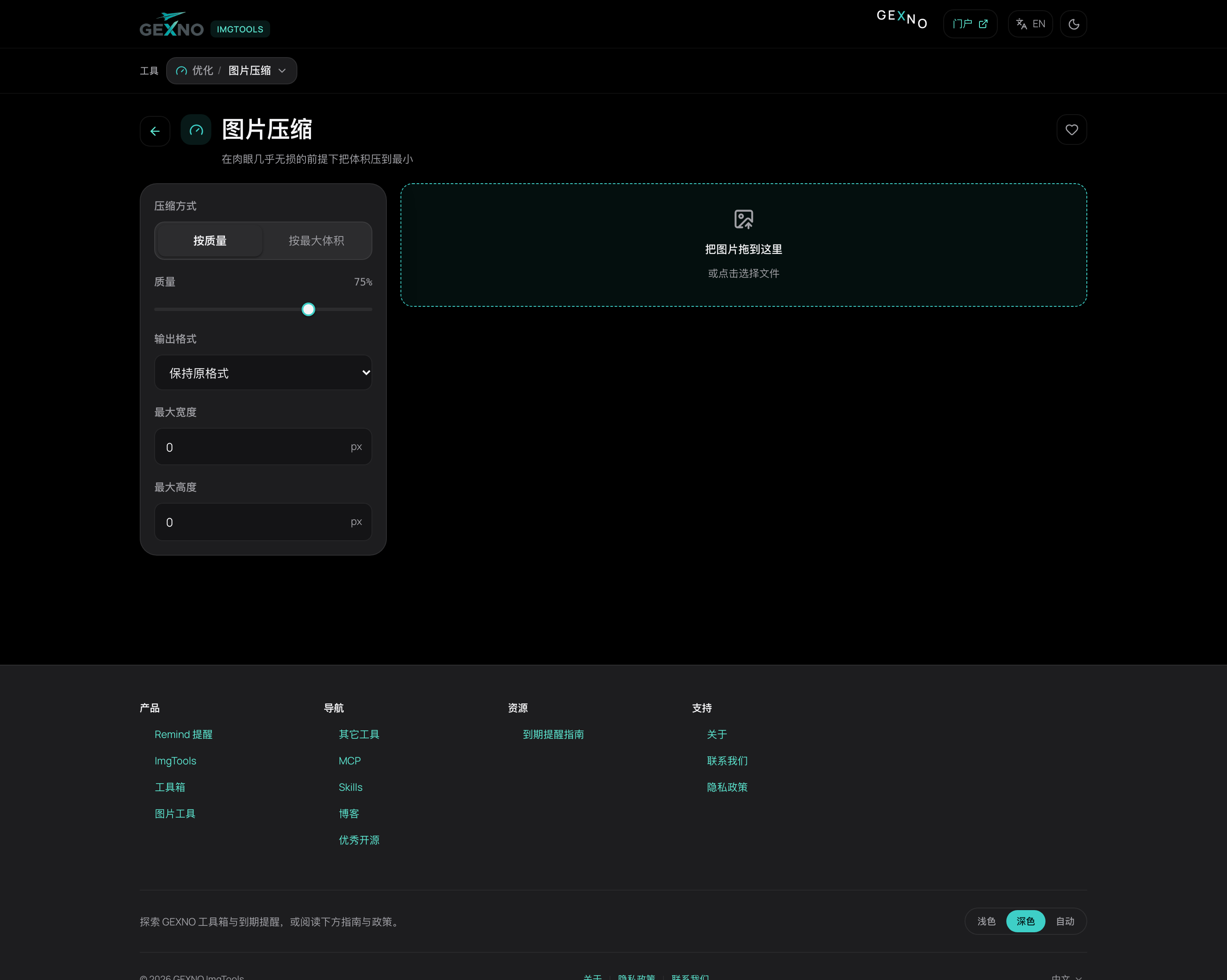Click the quality slider handle

[x=308, y=310]
